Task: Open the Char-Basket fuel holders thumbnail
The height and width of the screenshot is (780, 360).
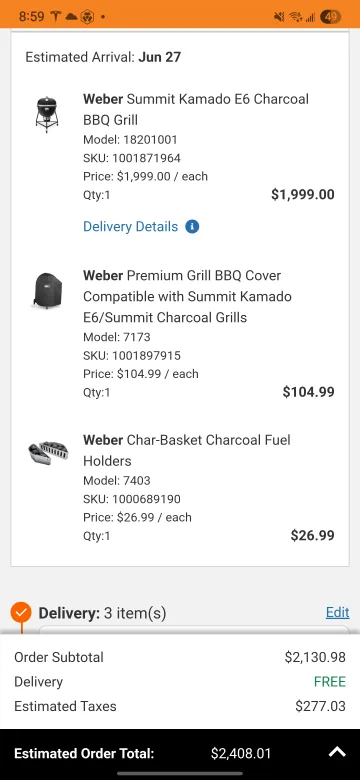Action: click(48, 452)
